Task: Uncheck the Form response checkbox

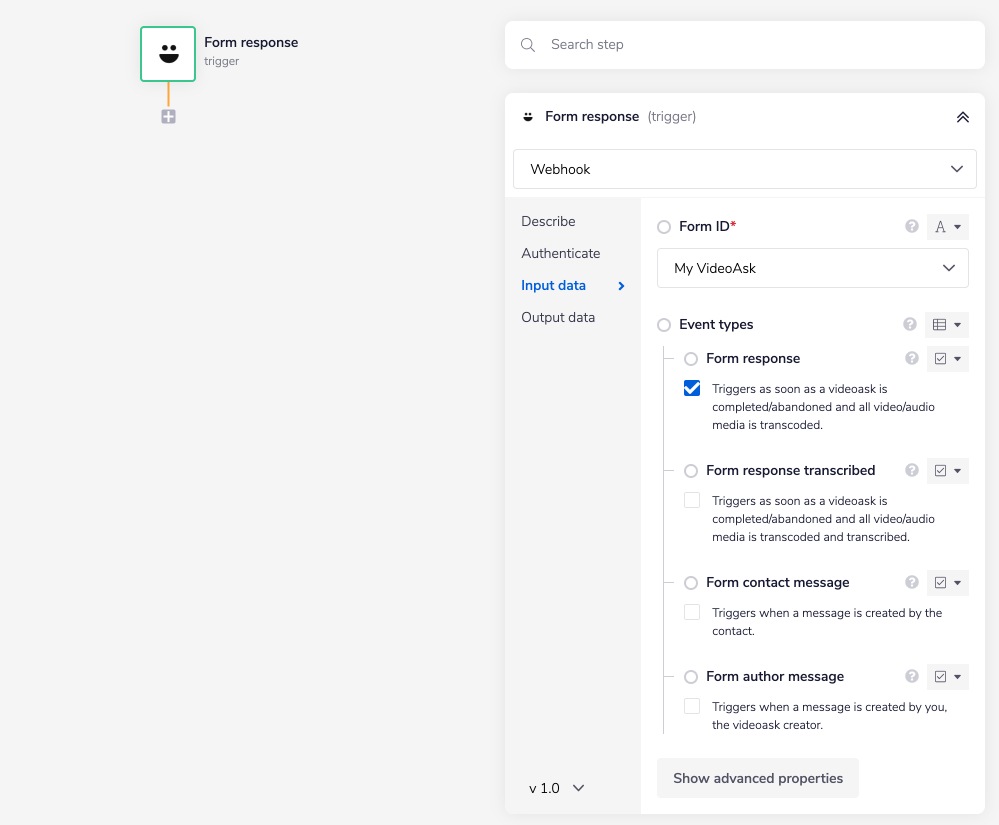Action: [x=692, y=389]
